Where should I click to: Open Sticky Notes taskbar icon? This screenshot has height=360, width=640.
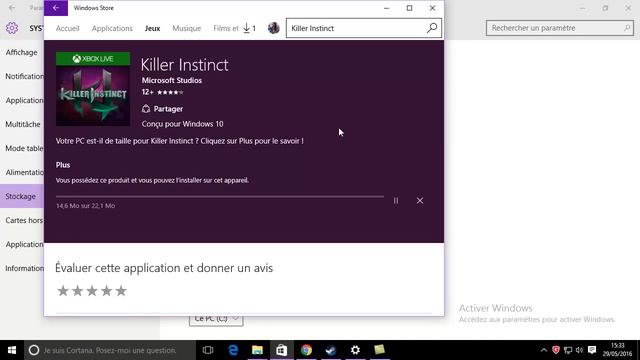[x=380, y=350]
